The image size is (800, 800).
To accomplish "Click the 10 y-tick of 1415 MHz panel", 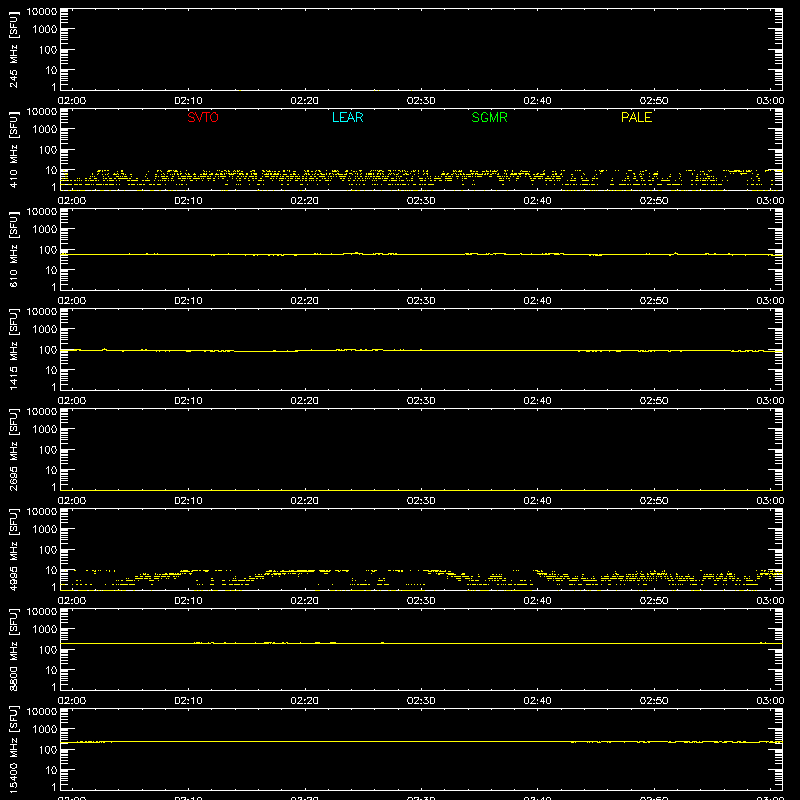I will pyautogui.click(x=51, y=370).
